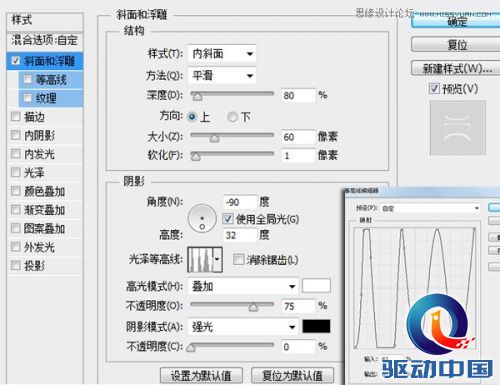The height and width of the screenshot is (385, 500).
Task: Click the 新建样式(W)... button
Action: pos(456,68)
